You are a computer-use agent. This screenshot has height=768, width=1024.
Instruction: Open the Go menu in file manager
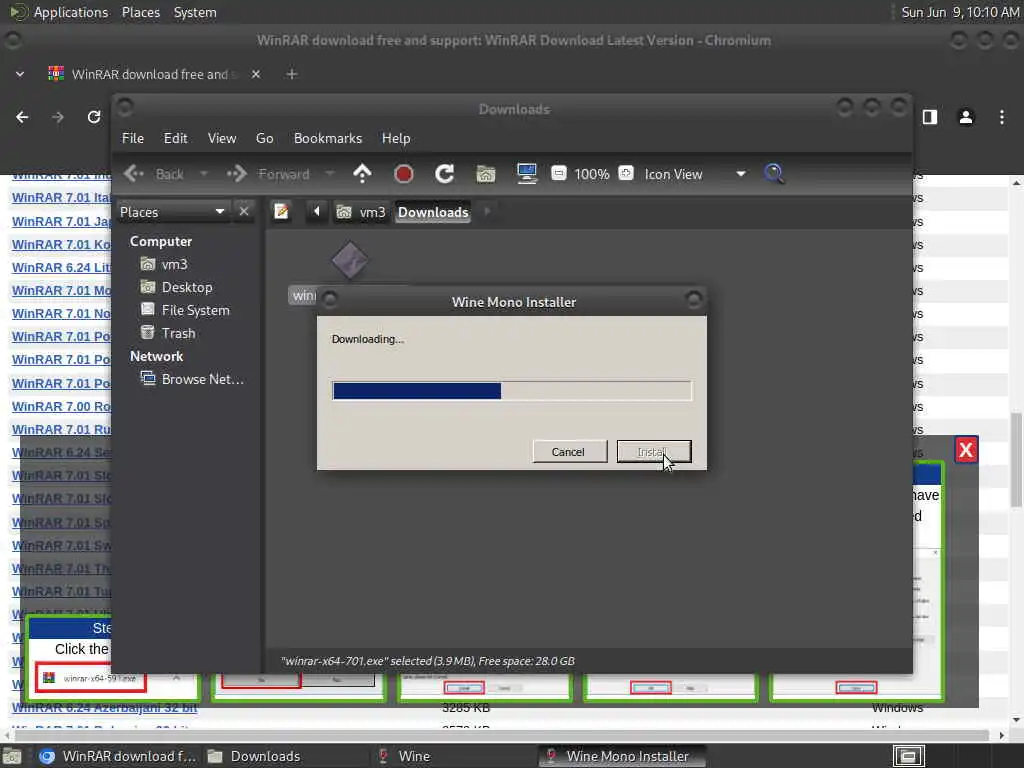point(264,138)
